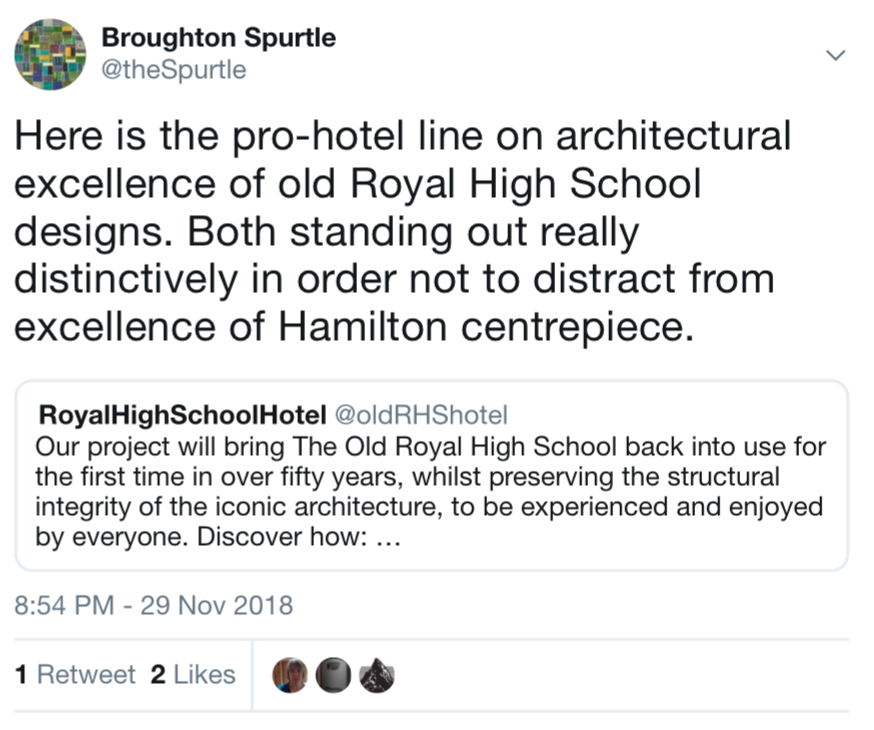Open RoyalHighSchoolHotel account name
874x730 pixels.
pos(182,415)
